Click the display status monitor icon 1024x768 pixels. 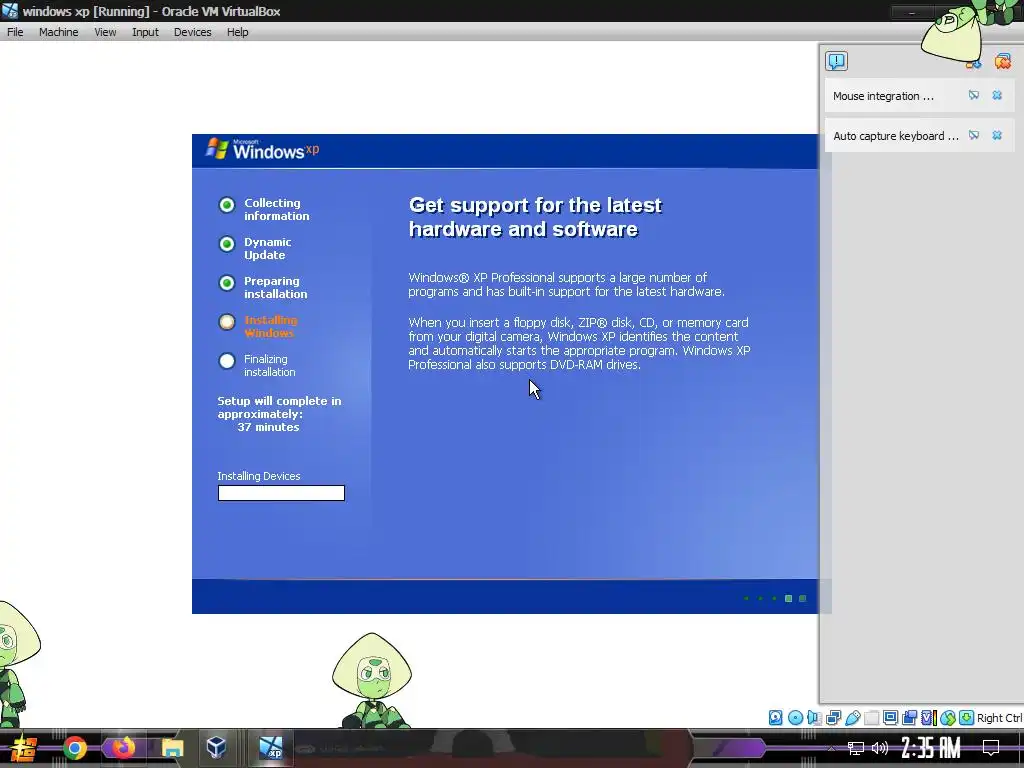(x=890, y=718)
